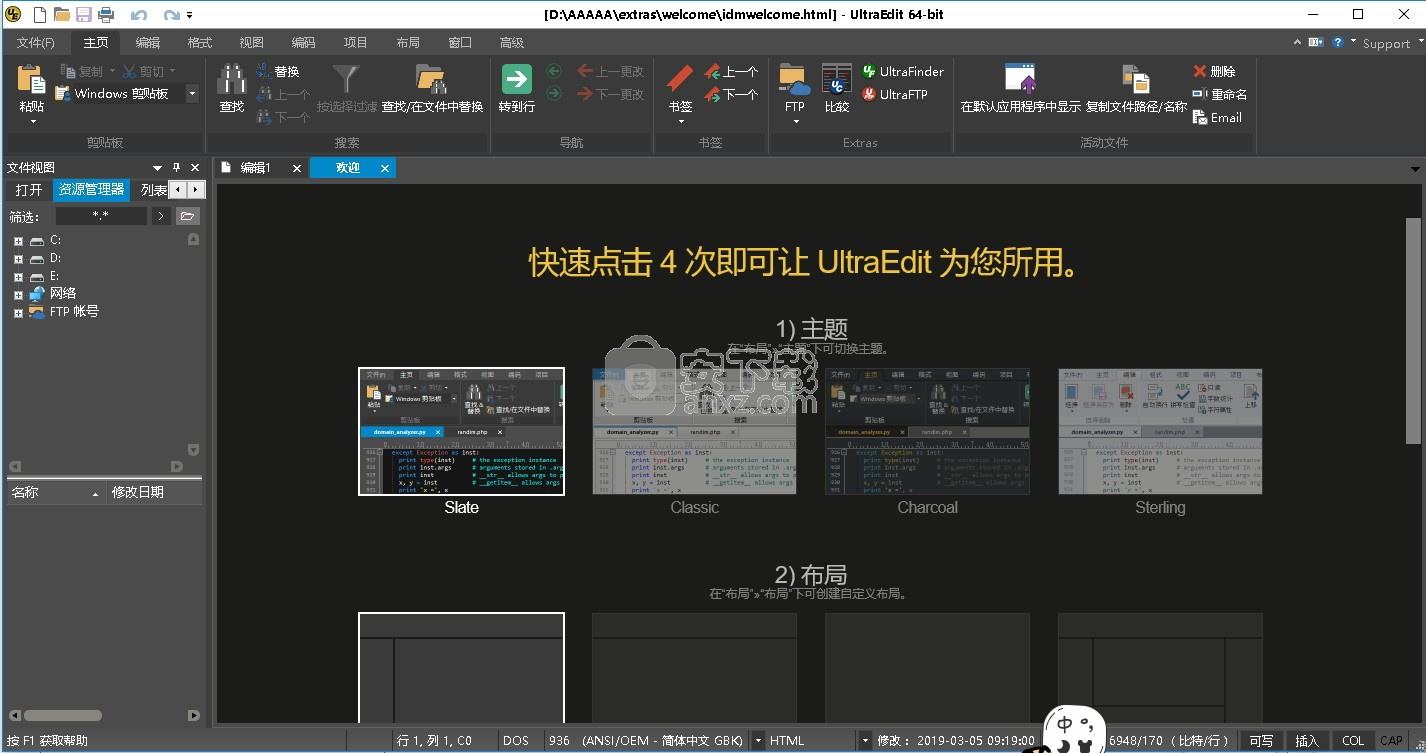
Task: Expand the Network (网络) tree node
Action: tap(18, 295)
